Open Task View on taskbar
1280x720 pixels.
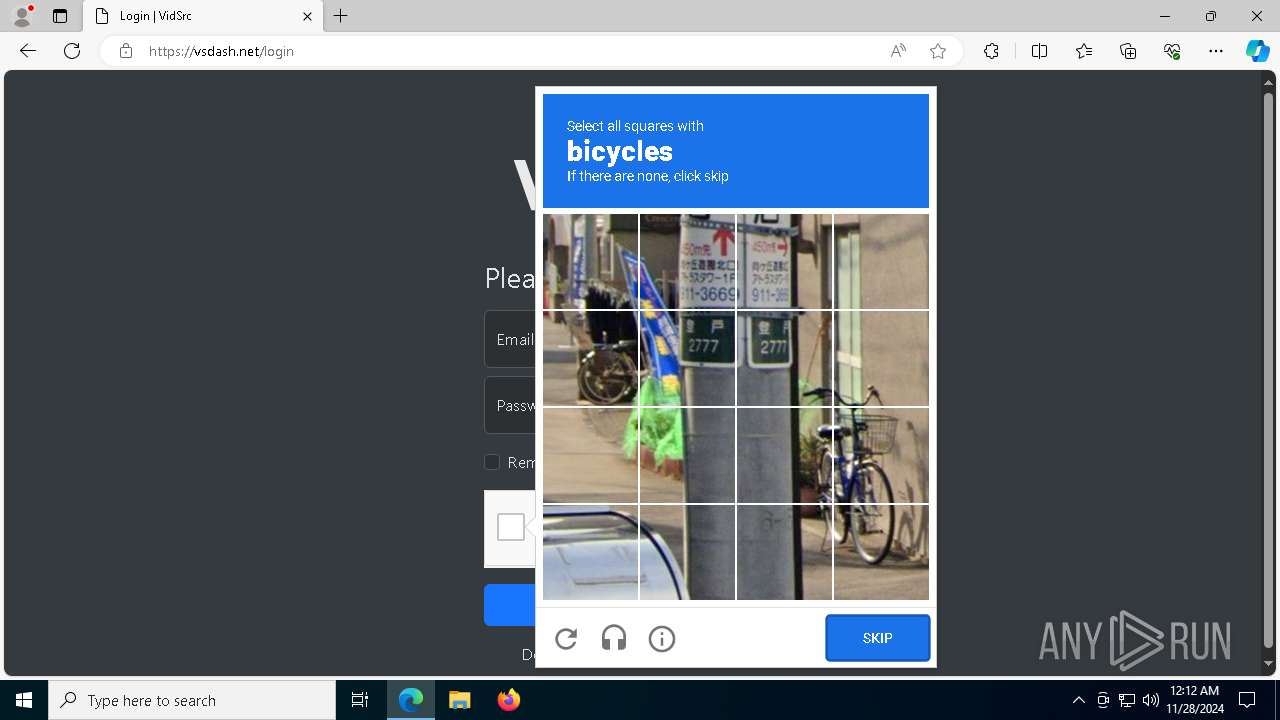(x=360, y=700)
